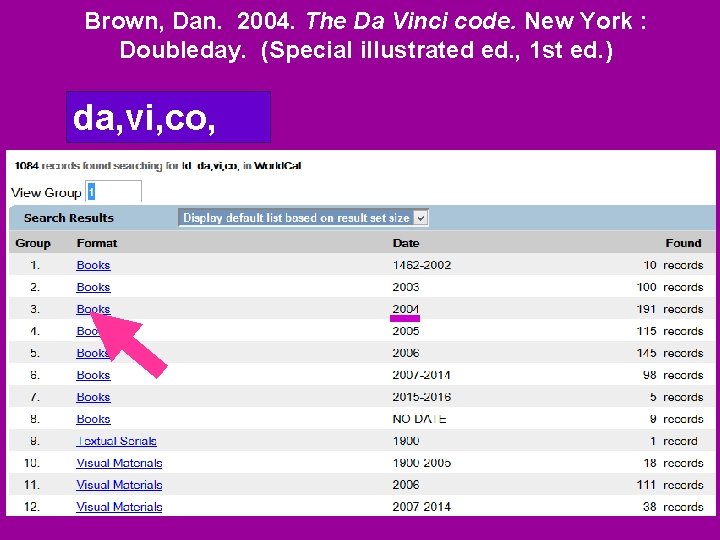Open Visual Materials link for 2006
720x540 pixels.
(x=119, y=485)
